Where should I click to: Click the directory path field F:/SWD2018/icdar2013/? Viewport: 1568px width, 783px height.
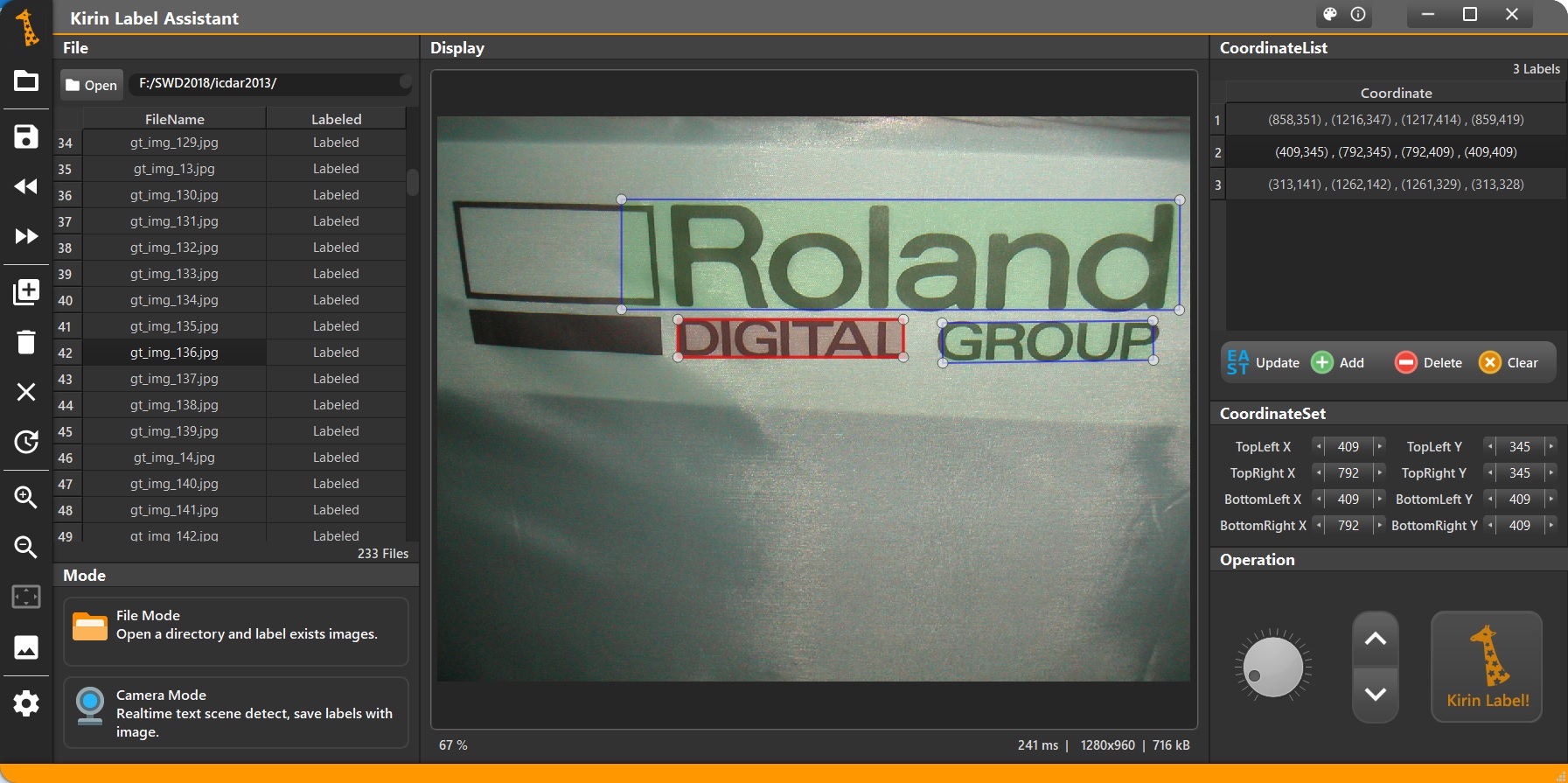(x=270, y=83)
